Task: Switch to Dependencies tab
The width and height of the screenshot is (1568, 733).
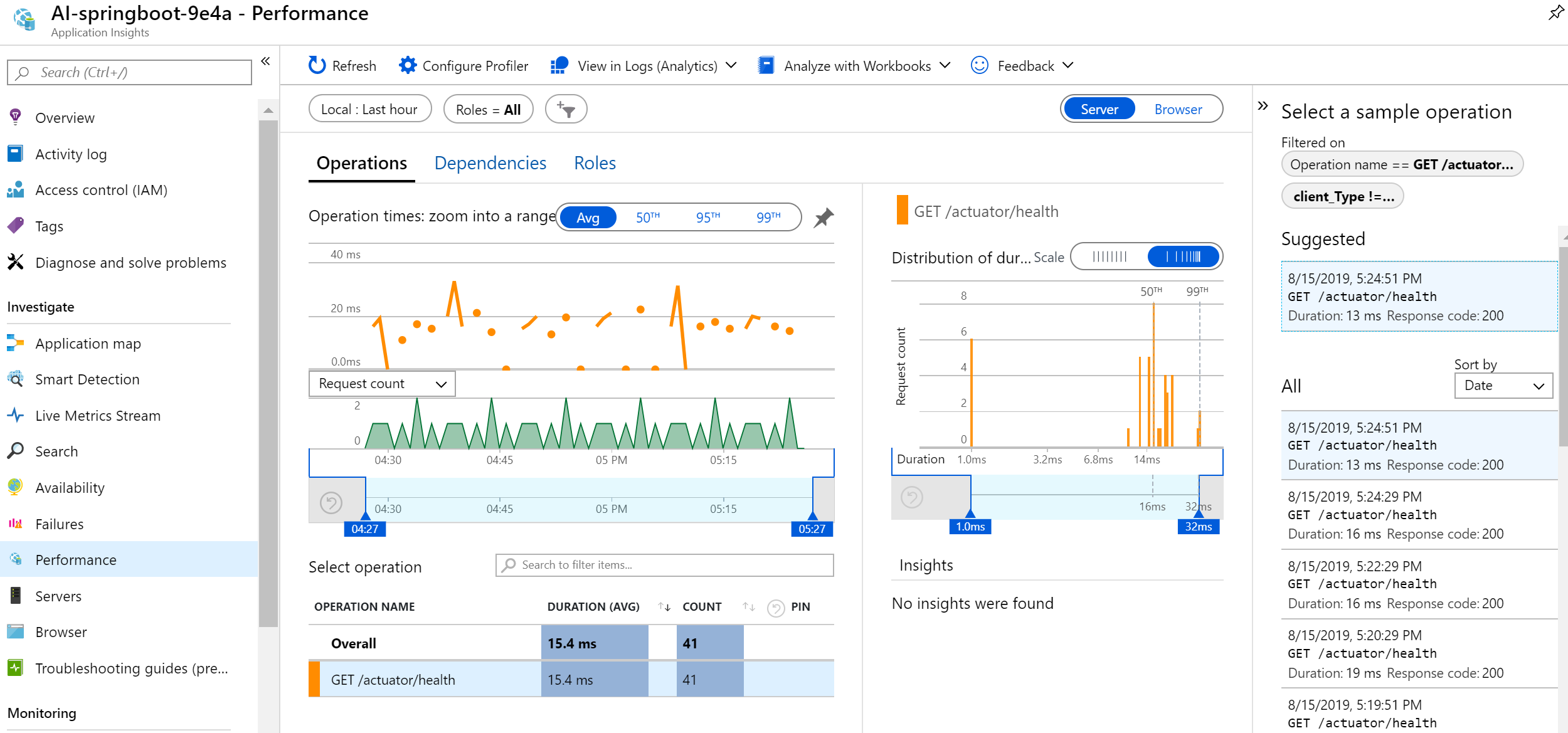Action: click(x=490, y=163)
